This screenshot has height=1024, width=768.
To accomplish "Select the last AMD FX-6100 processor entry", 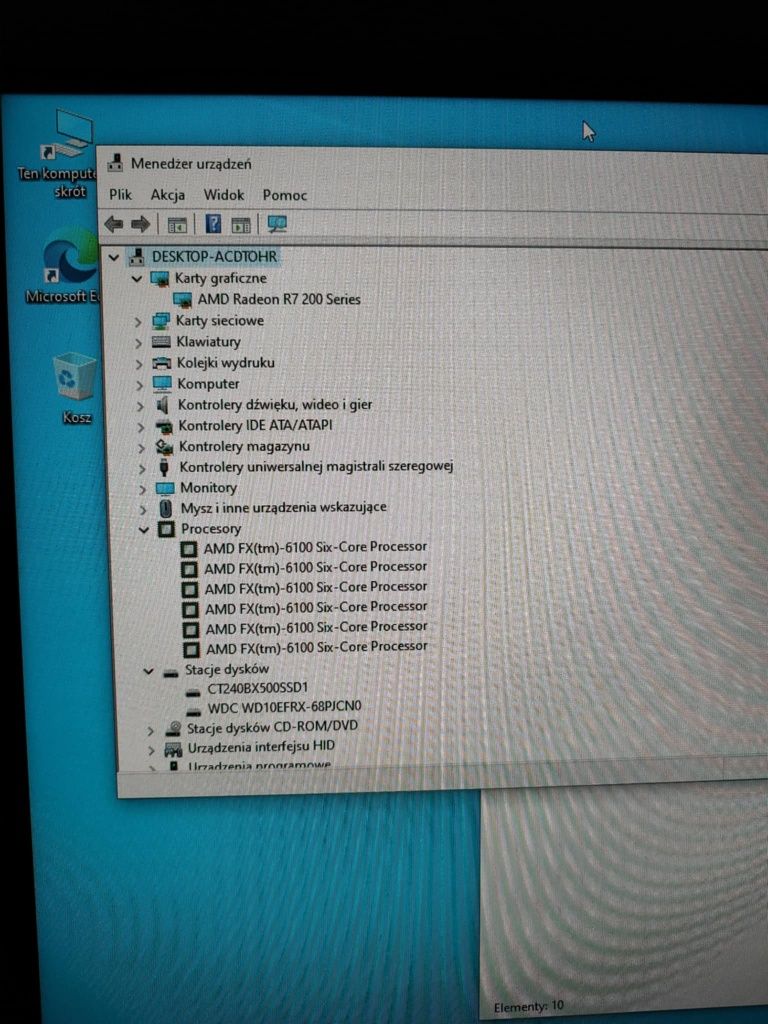I will pyautogui.click(x=317, y=647).
